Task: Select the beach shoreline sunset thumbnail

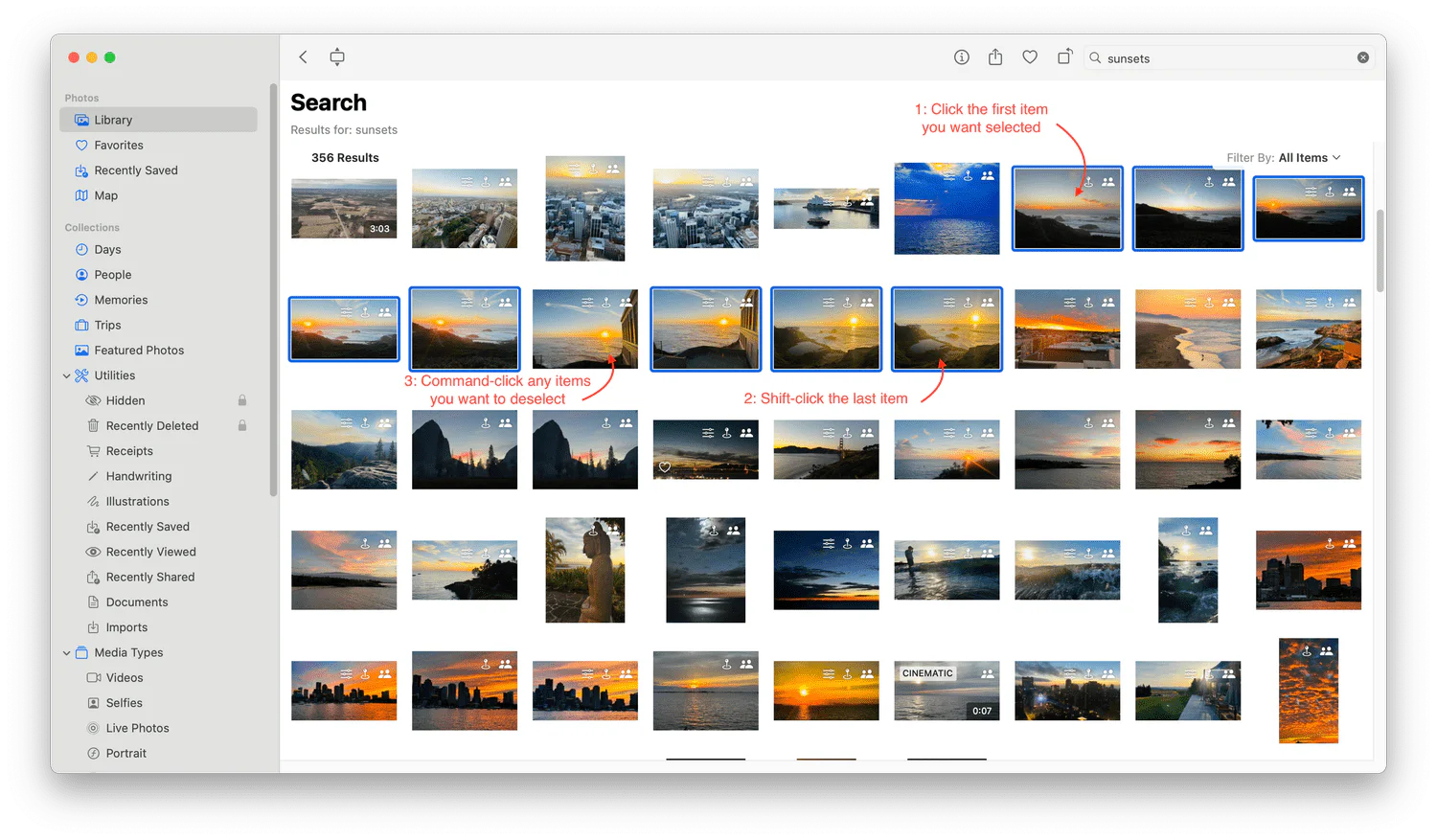Action: click(x=1188, y=329)
